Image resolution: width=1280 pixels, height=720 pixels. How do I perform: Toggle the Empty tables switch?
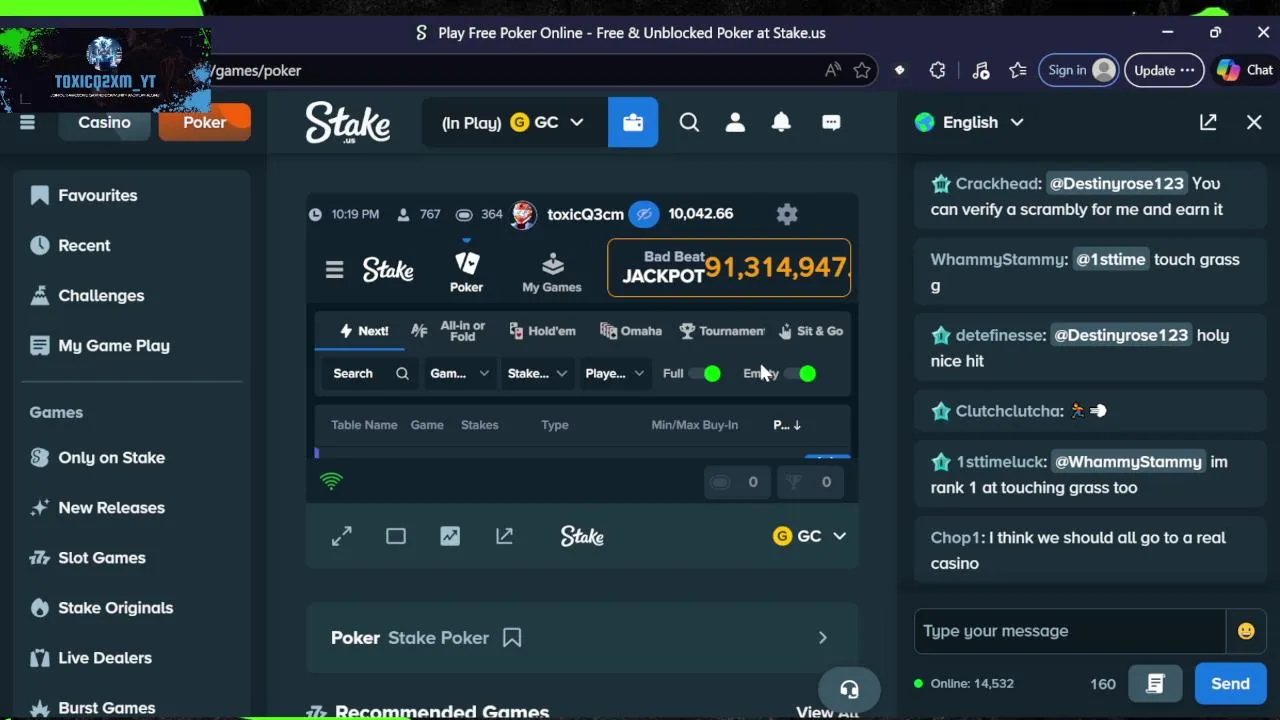pyautogui.click(x=800, y=373)
